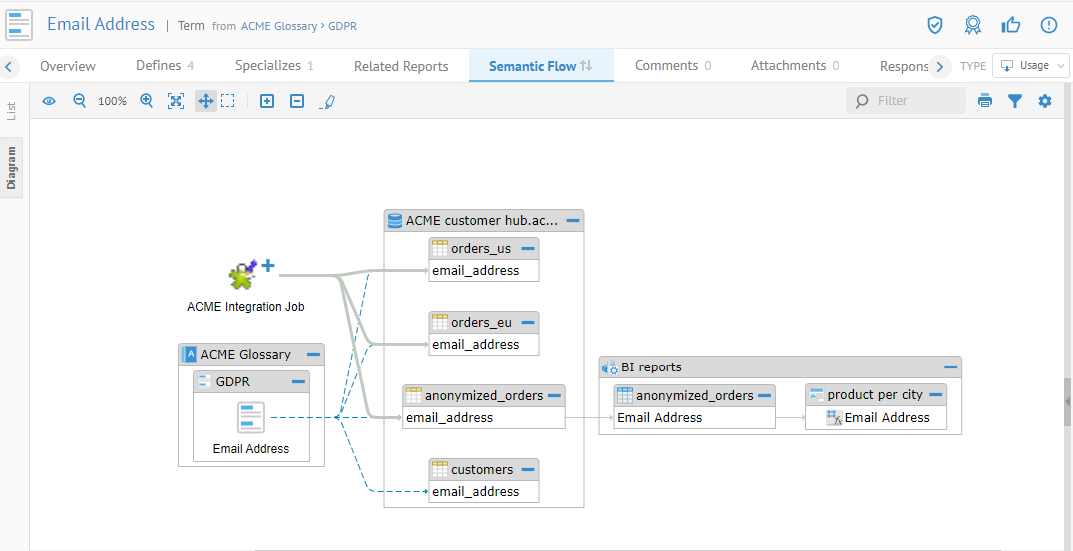Click the highlighter pen tool icon
Viewport: 1073px width, 551px height.
327,101
